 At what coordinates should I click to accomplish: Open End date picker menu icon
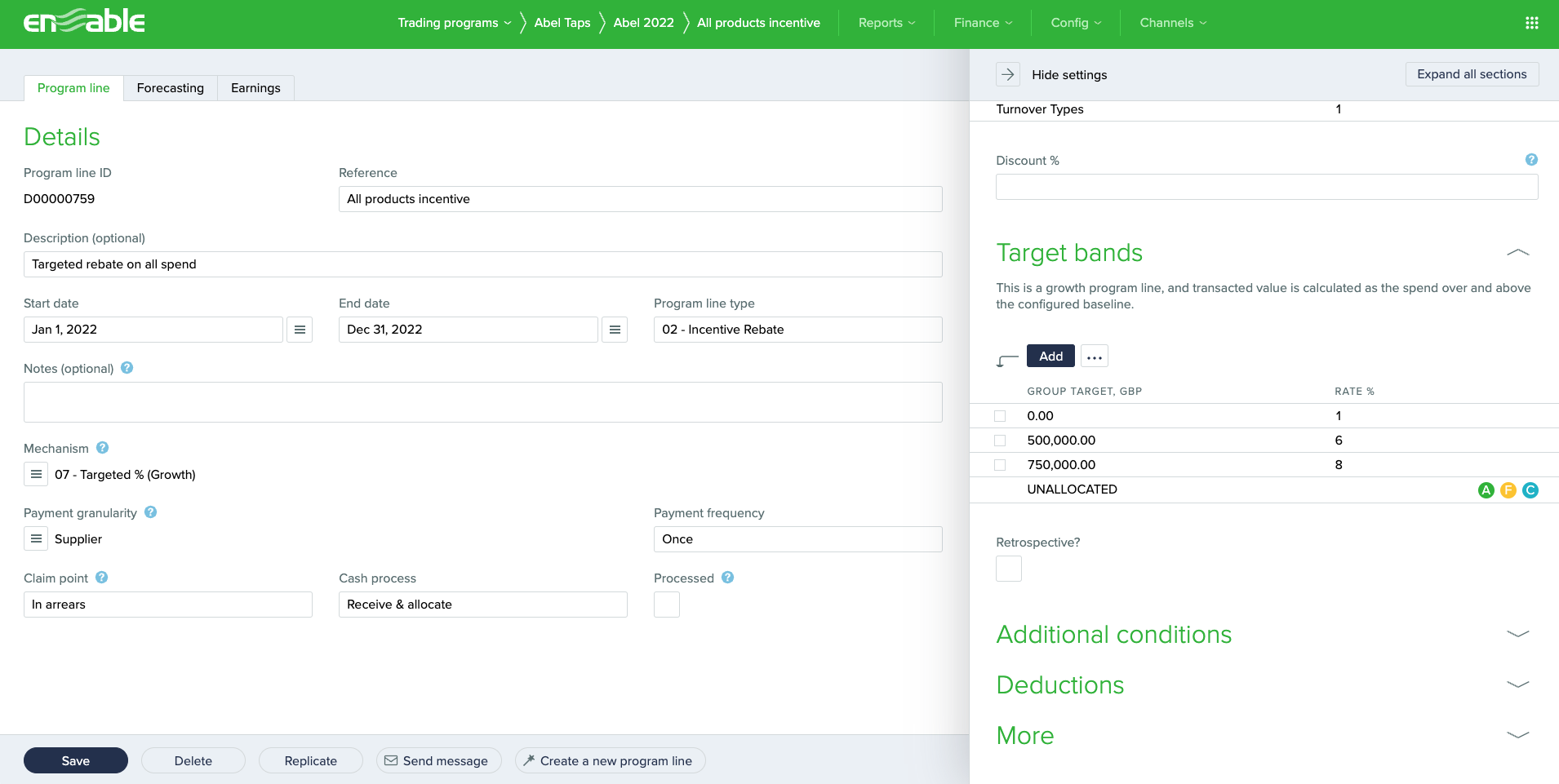[x=615, y=330]
